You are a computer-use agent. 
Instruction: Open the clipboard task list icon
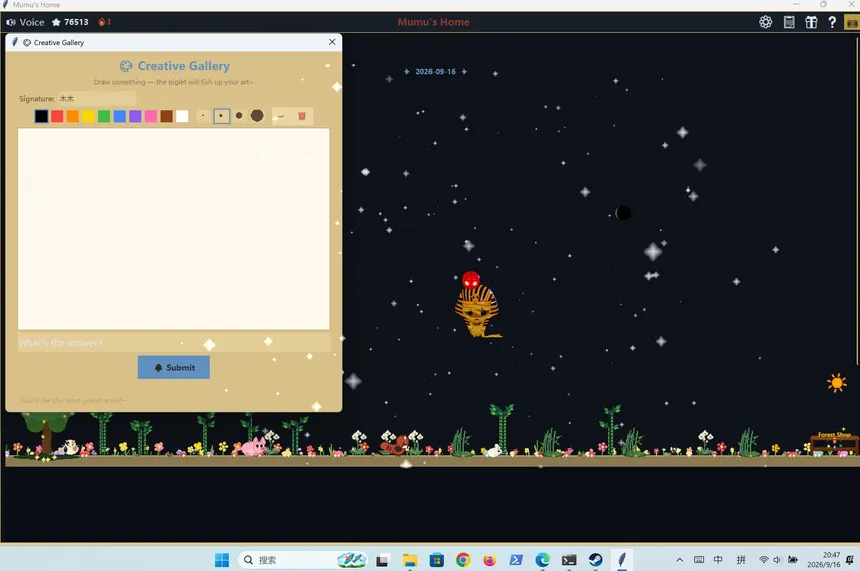click(x=789, y=22)
